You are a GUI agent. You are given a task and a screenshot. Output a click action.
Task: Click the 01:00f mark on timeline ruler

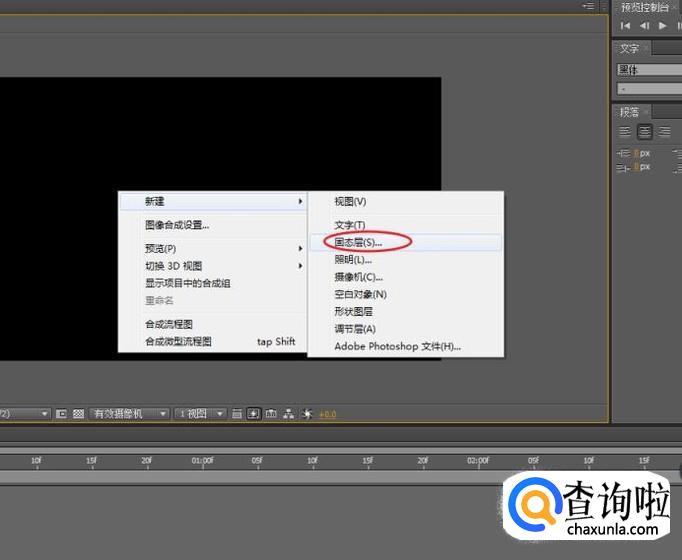[202, 461]
